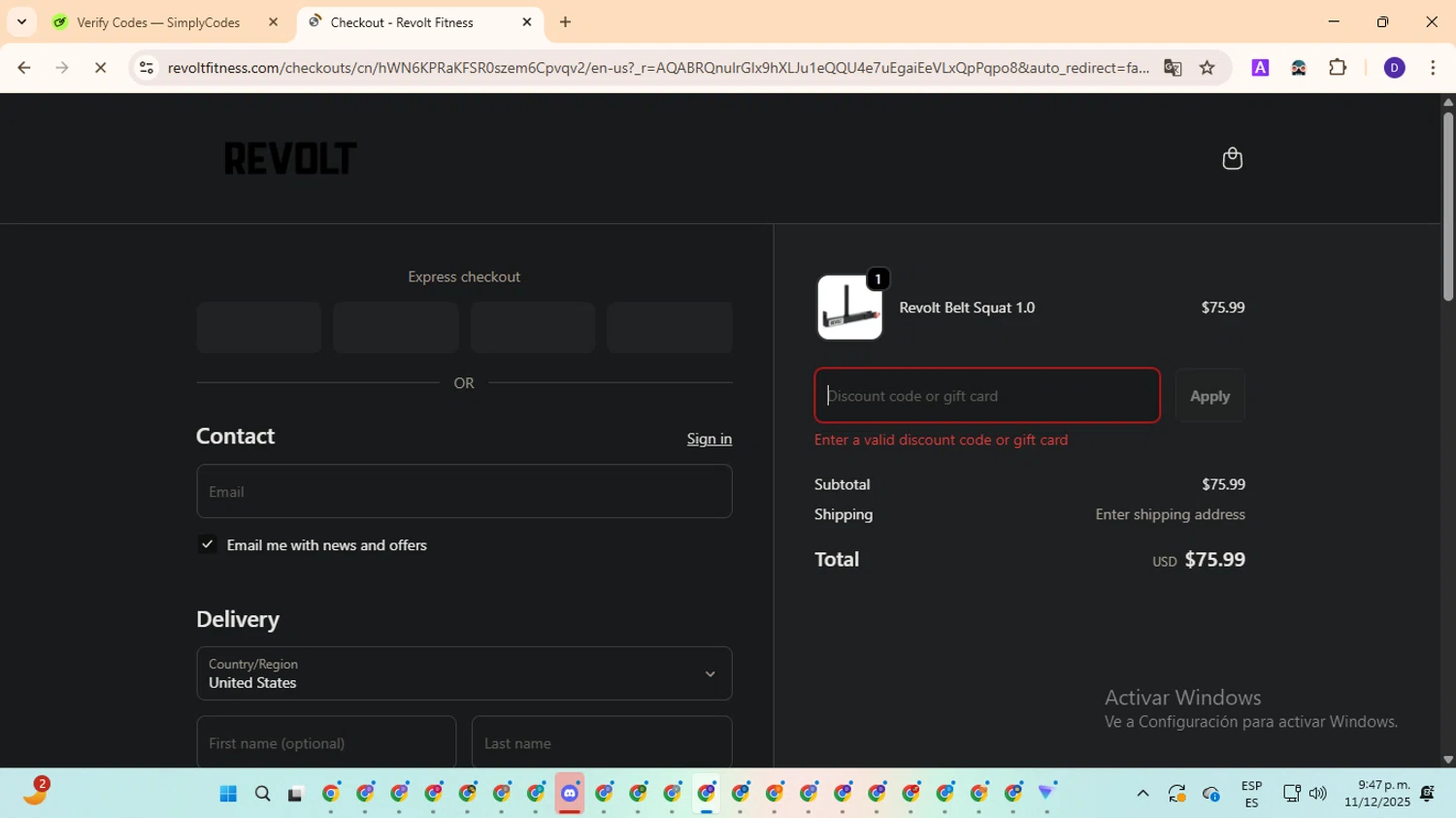Stop loading the page
The height and width of the screenshot is (818, 1456).
click(x=100, y=68)
